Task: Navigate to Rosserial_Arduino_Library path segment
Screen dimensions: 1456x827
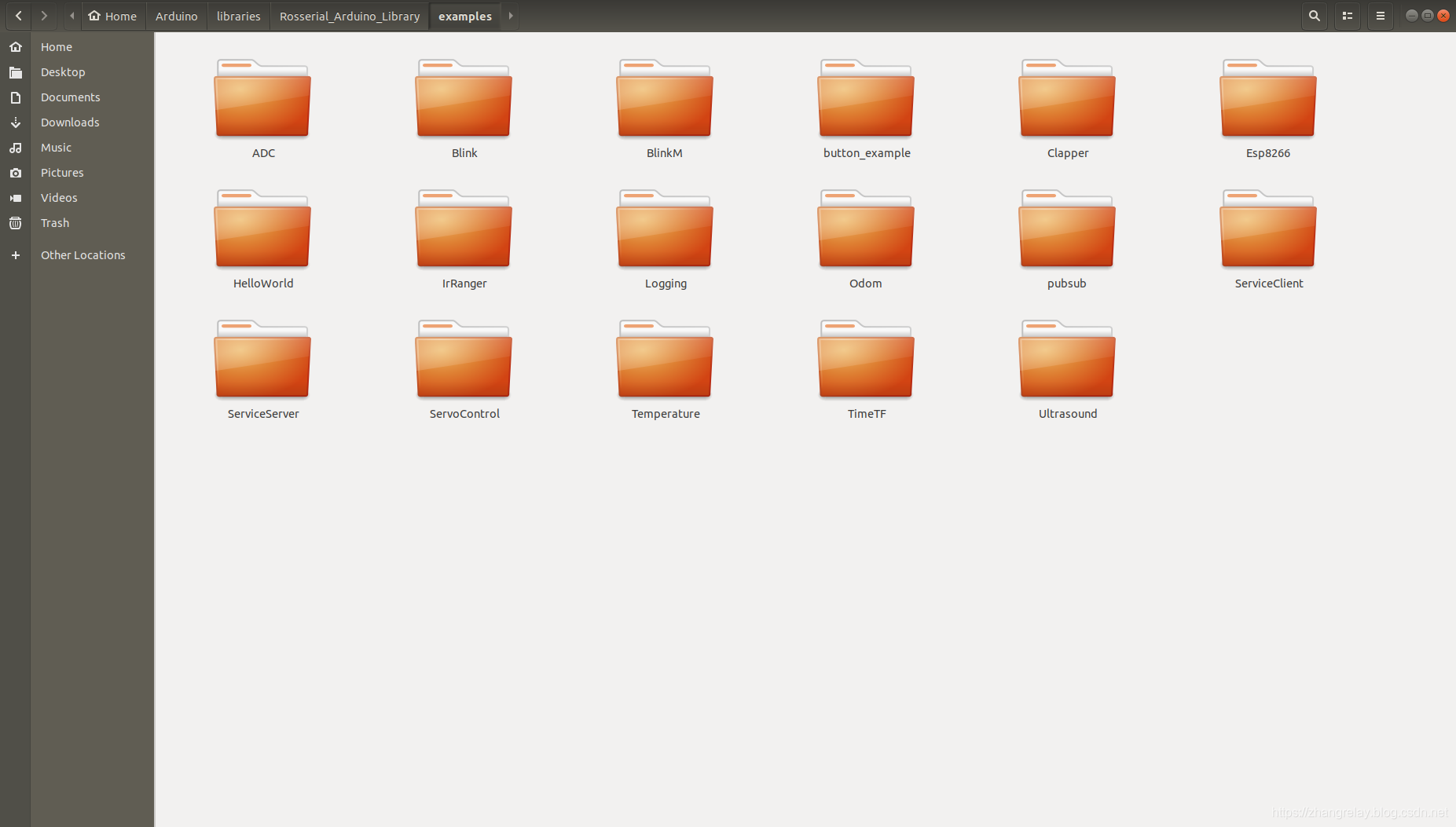Action: pos(350,16)
